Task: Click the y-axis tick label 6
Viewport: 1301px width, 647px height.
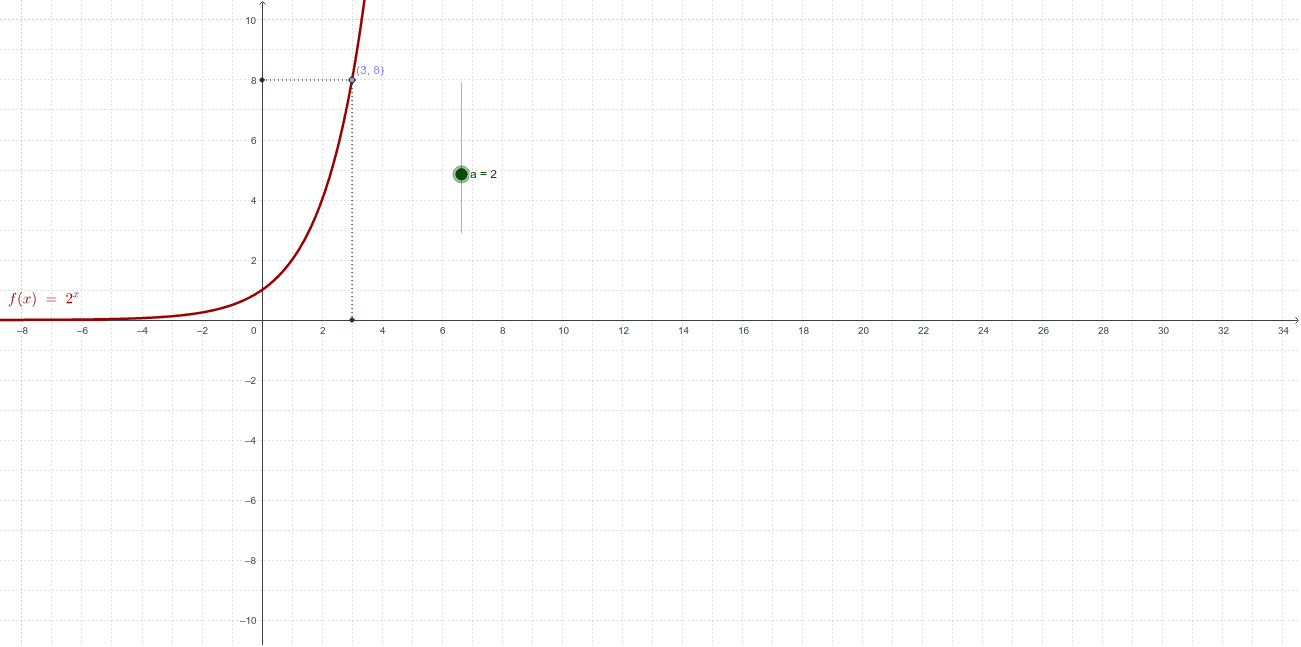Action: [x=253, y=141]
